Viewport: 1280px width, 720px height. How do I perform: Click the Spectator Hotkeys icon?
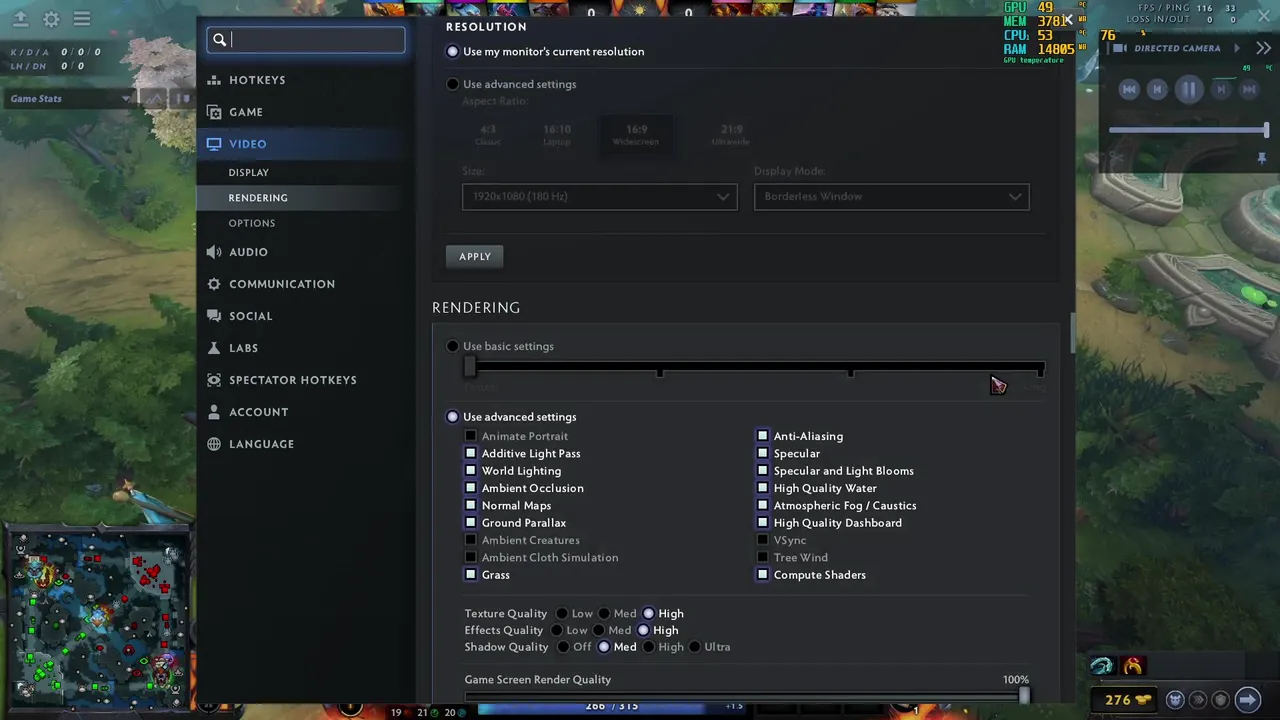[214, 380]
